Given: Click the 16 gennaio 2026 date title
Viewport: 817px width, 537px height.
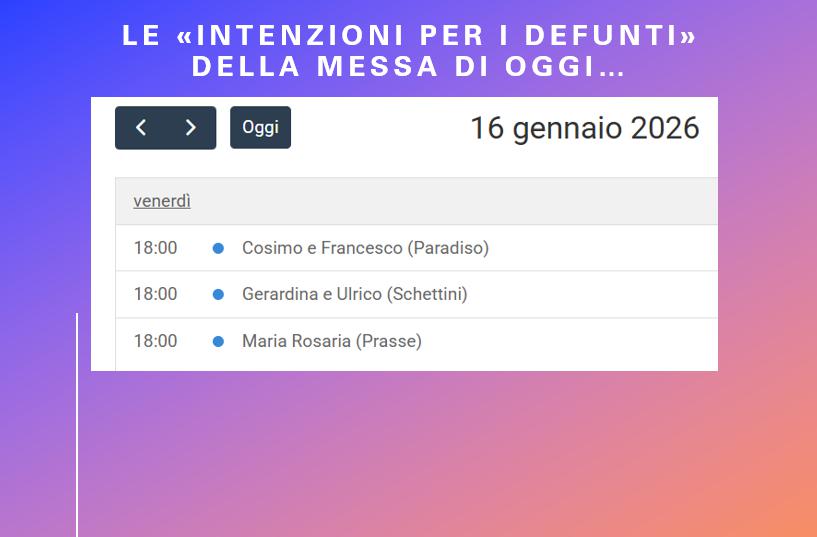Looking at the screenshot, I should 584,128.
